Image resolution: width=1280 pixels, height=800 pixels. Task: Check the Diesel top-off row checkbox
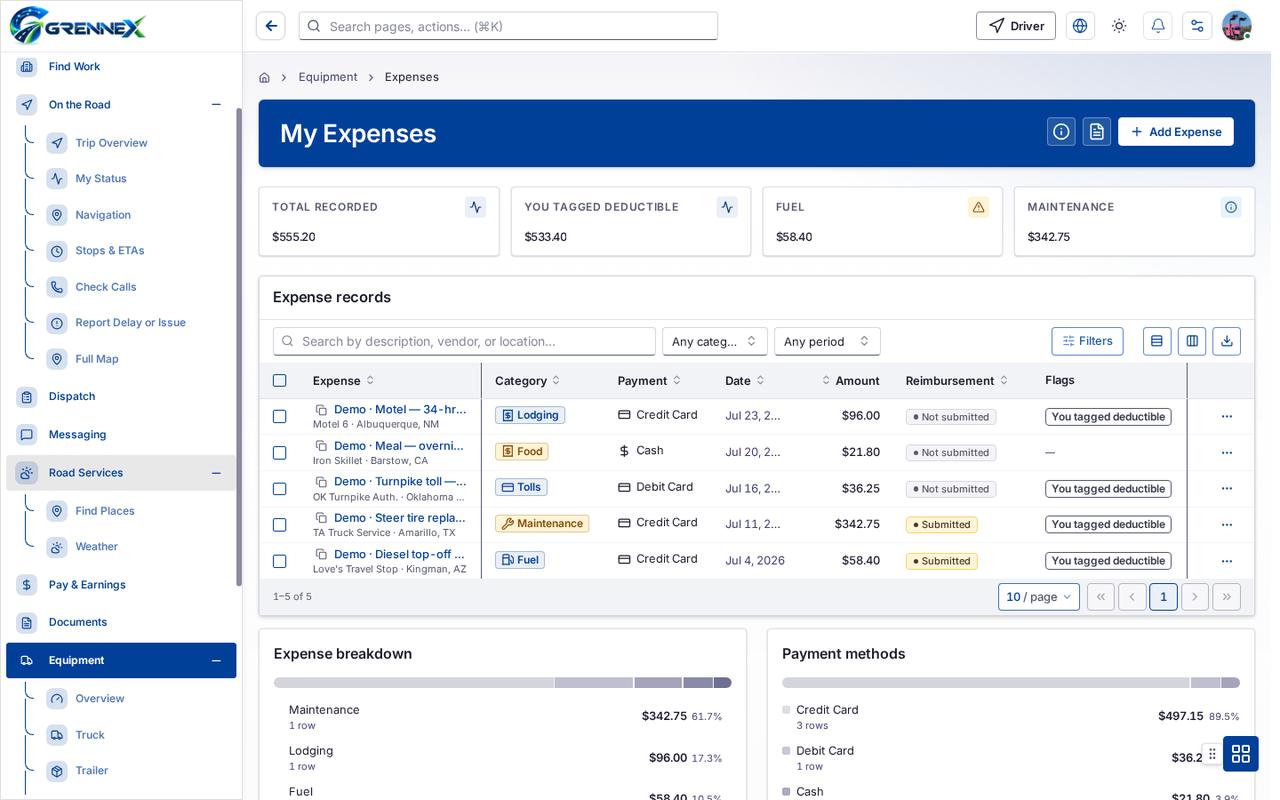tap(280, 561)
